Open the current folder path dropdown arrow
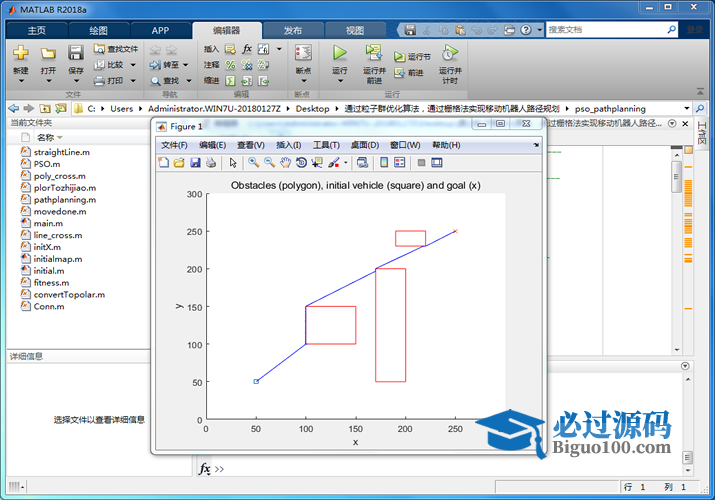This screenshot has height=500, width=715. tap(686, 108)
